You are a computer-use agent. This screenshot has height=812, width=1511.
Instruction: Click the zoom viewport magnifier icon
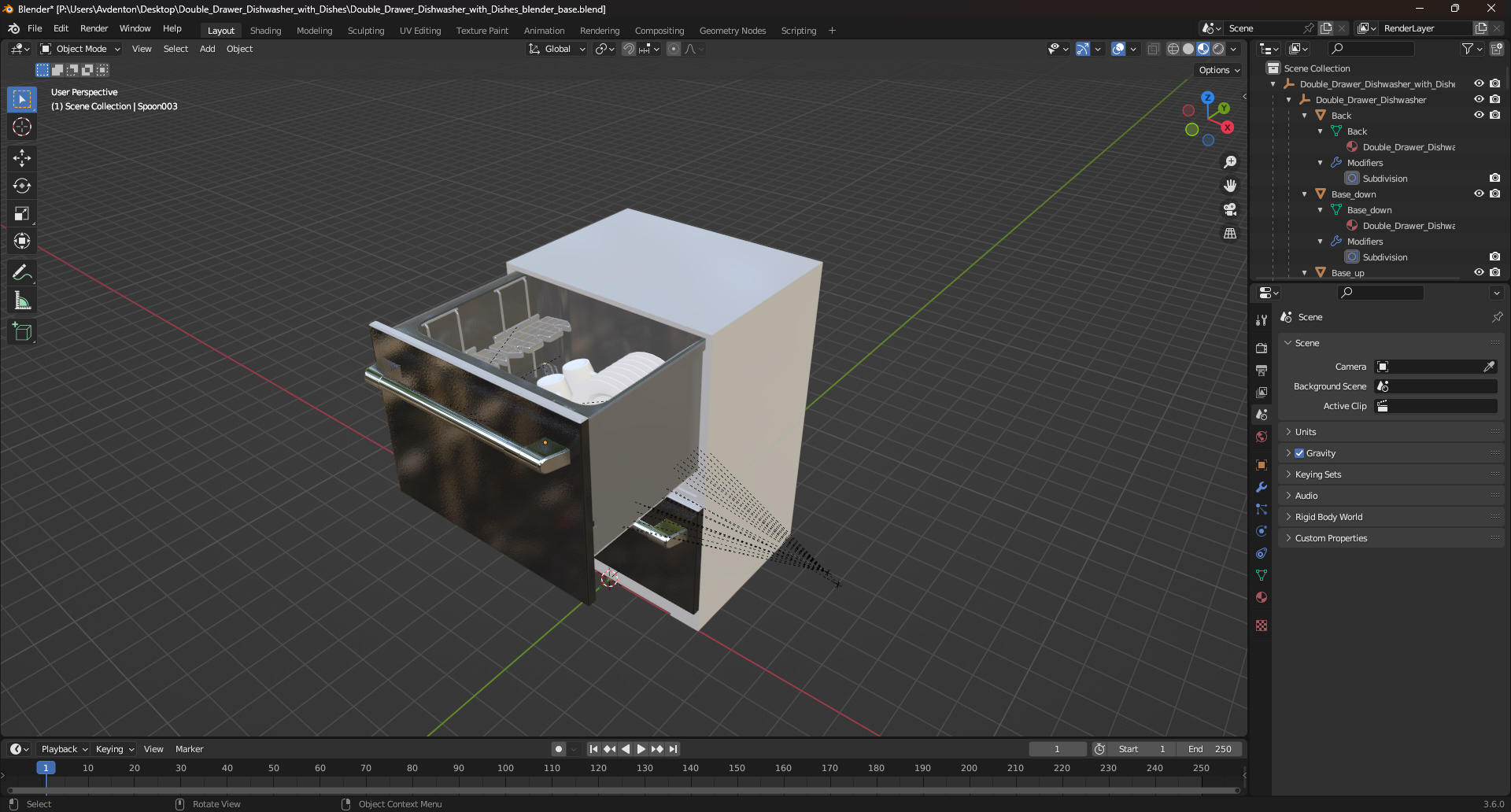(1230, 162)
